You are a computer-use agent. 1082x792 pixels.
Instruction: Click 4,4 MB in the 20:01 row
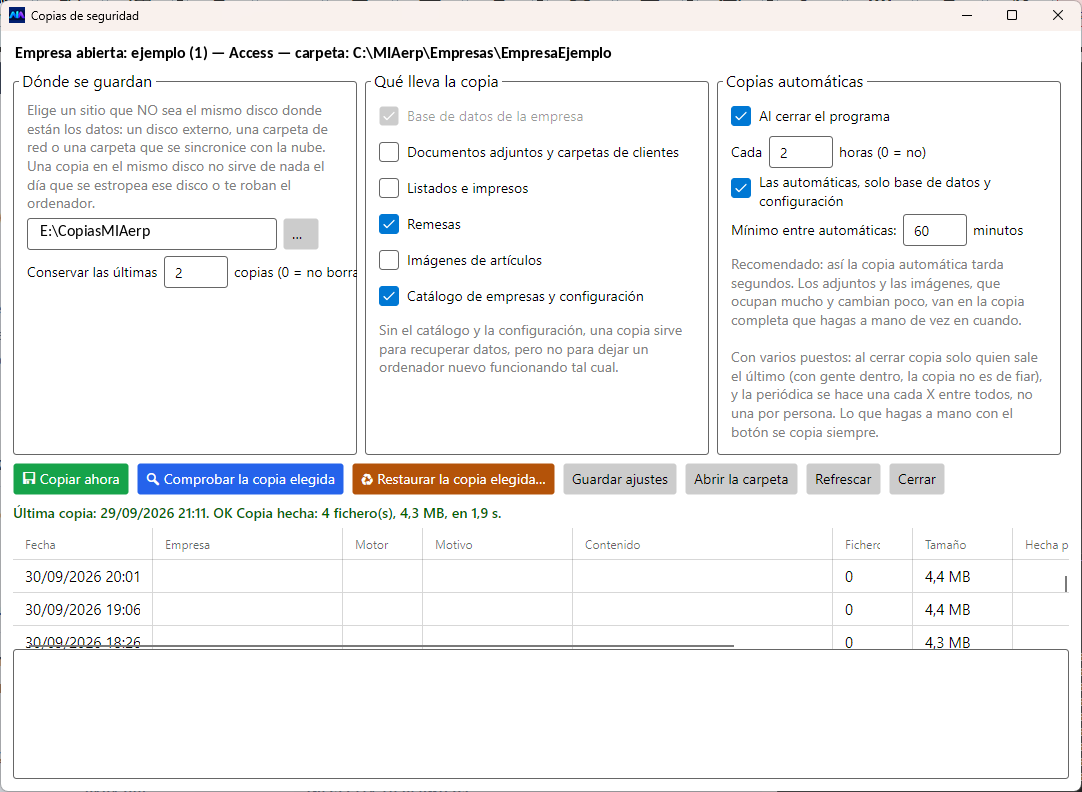click(x=947, y=576)
